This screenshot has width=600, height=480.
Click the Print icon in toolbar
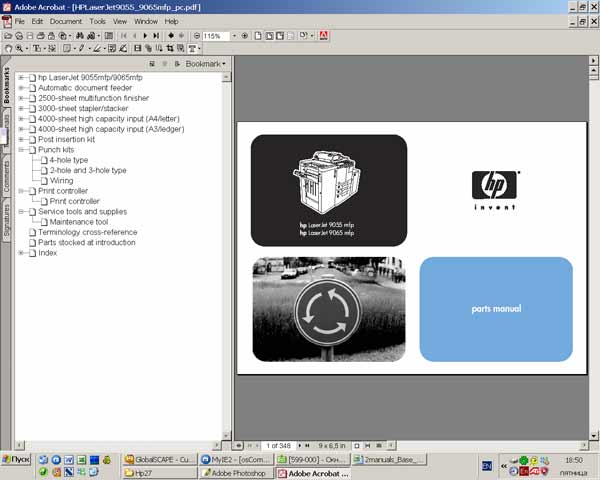tap(41, 36)
